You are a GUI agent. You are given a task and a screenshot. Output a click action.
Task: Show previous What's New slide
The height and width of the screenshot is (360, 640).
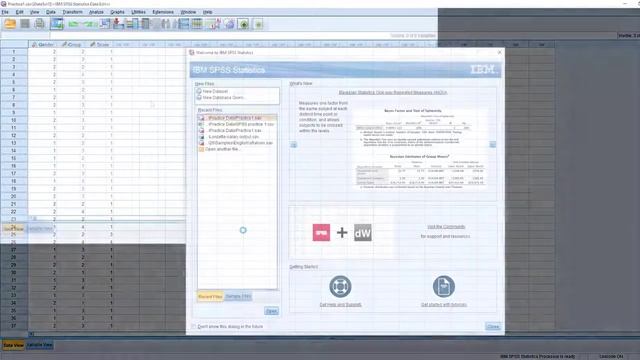point(293,144)
